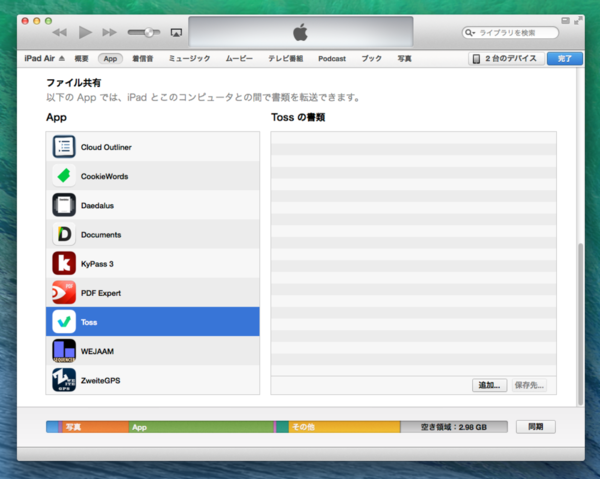
Task: Click the CookieWords name text
Action: coord(104,176)
